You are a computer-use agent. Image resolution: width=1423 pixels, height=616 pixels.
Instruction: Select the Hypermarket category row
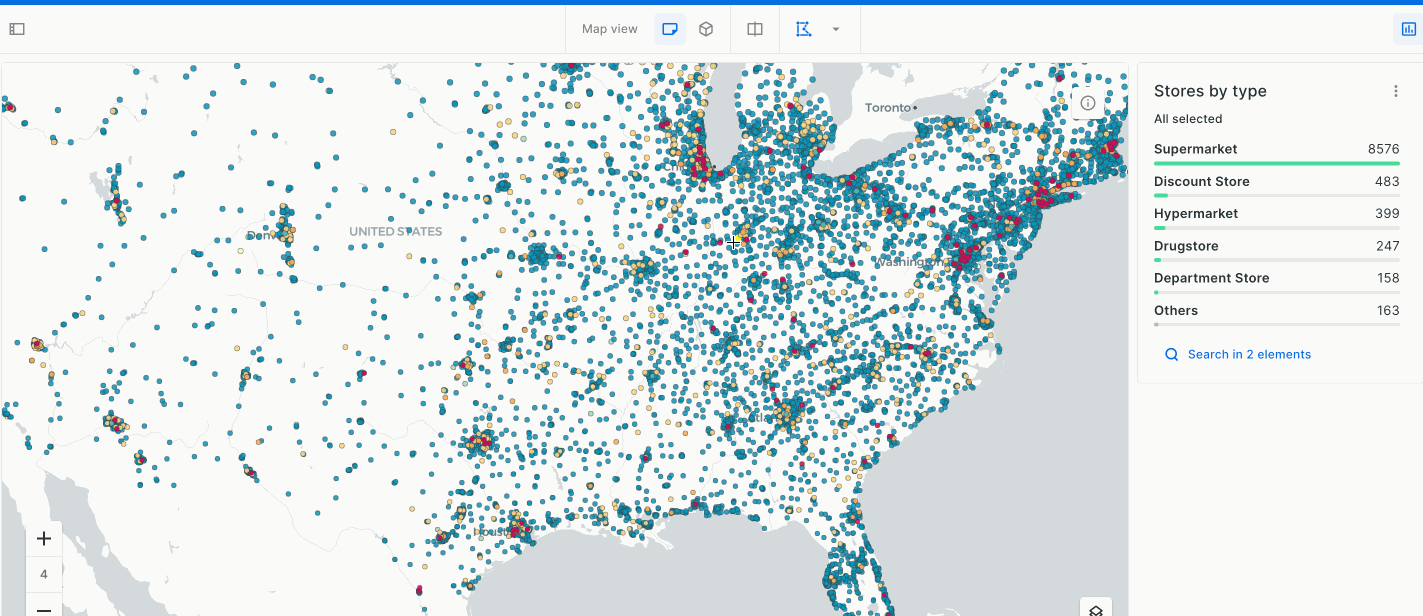(1196, 213)
